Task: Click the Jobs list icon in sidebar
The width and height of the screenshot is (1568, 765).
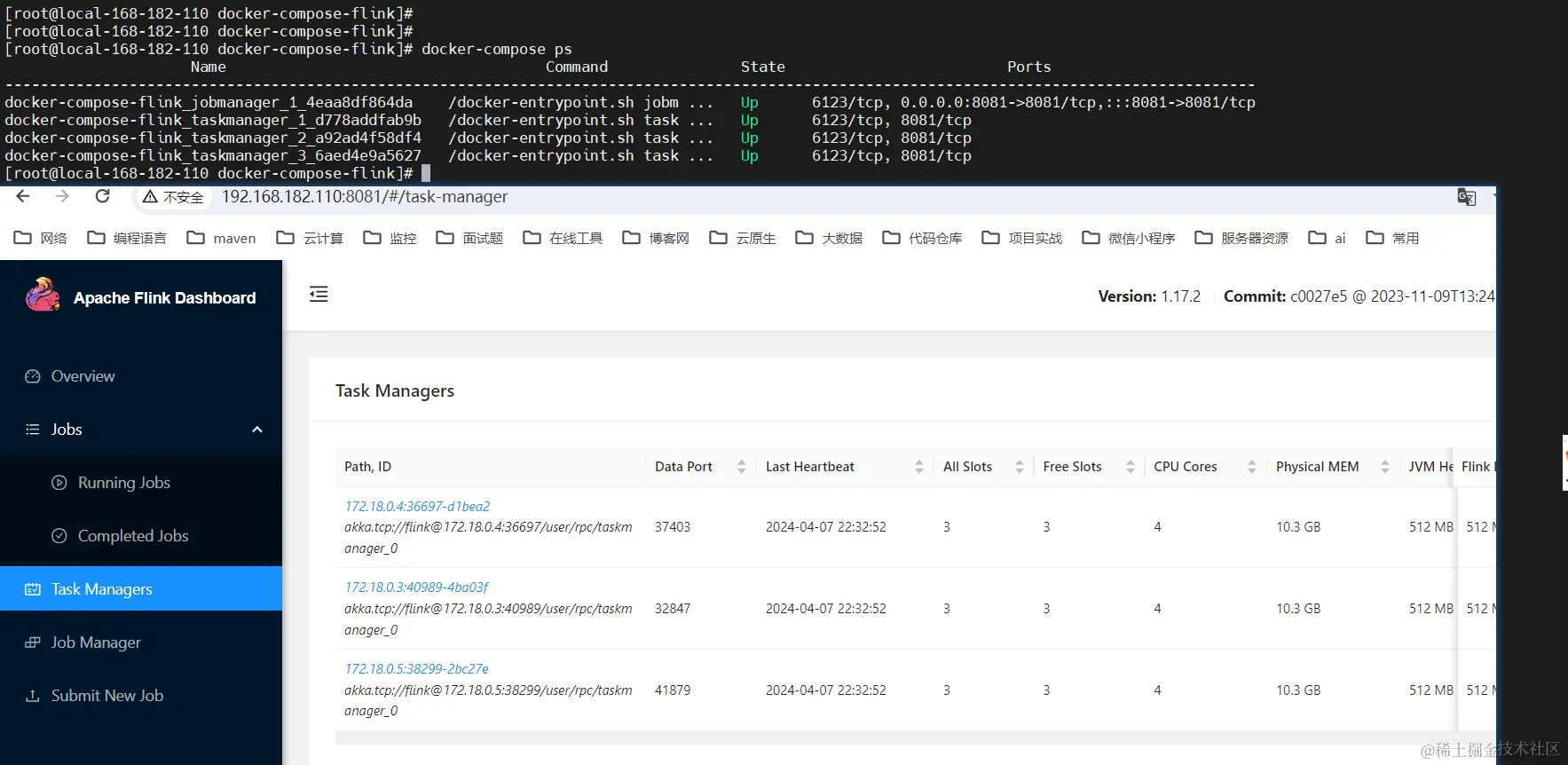Action: tap(33, 430)
